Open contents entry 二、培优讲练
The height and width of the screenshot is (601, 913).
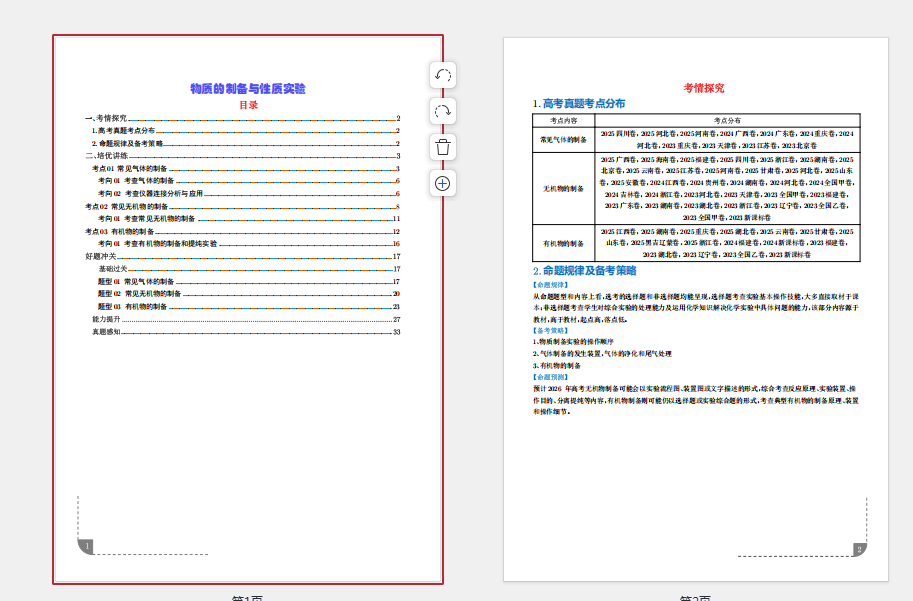[x=106, y=156]
